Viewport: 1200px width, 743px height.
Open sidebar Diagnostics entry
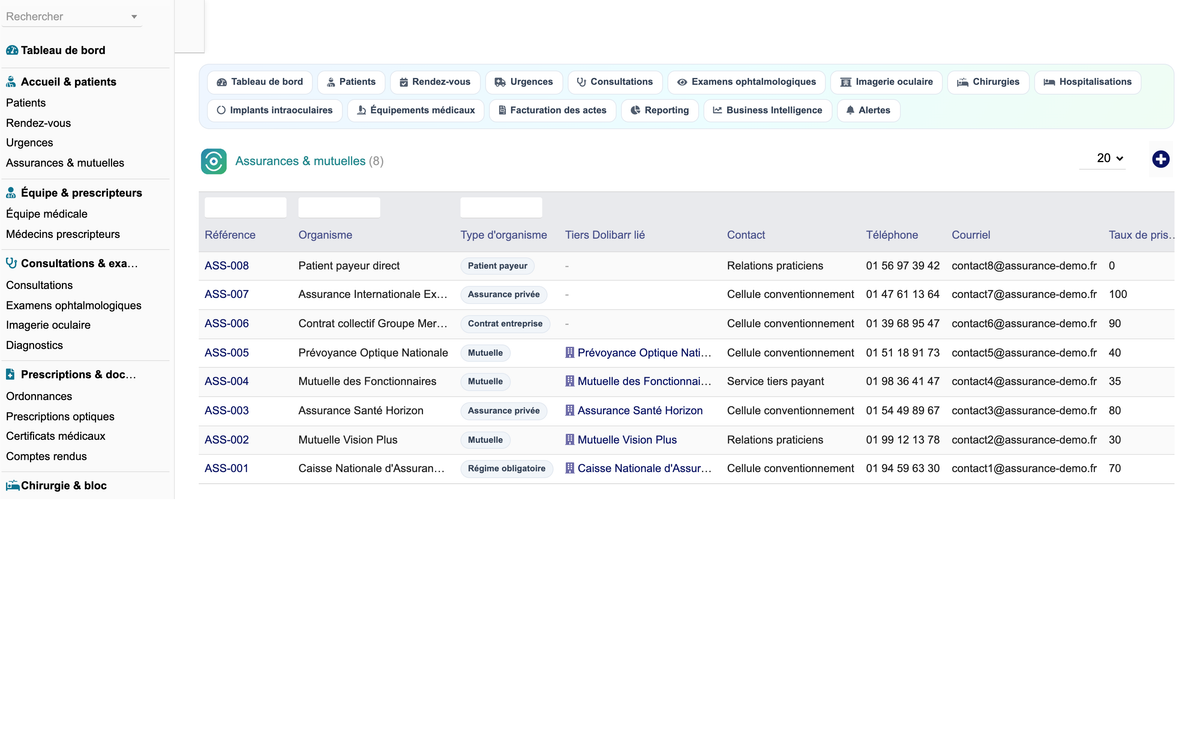click(34, 345)
